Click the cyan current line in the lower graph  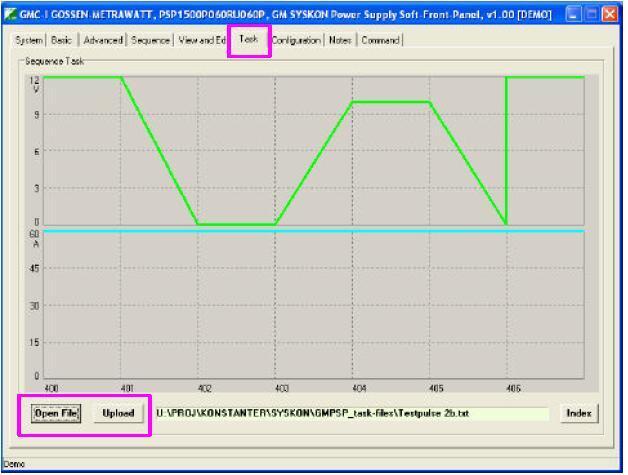(300, 231)
